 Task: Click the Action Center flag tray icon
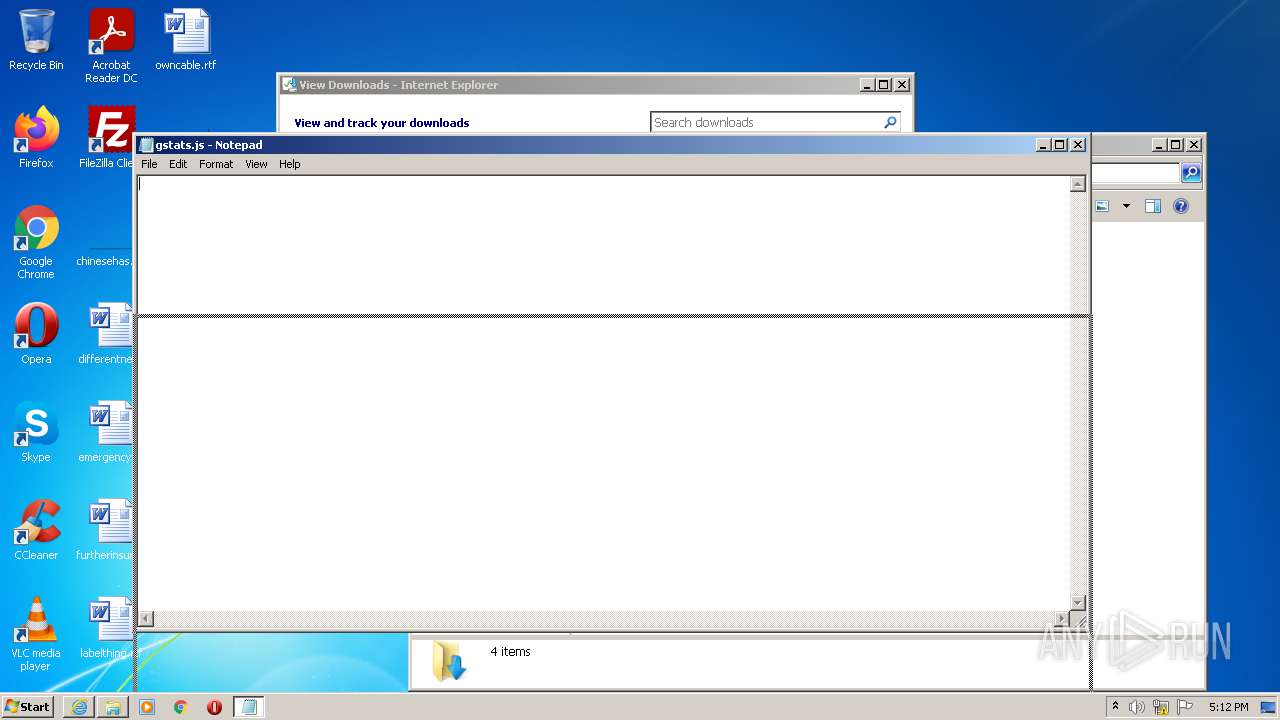pos(1185,707)
